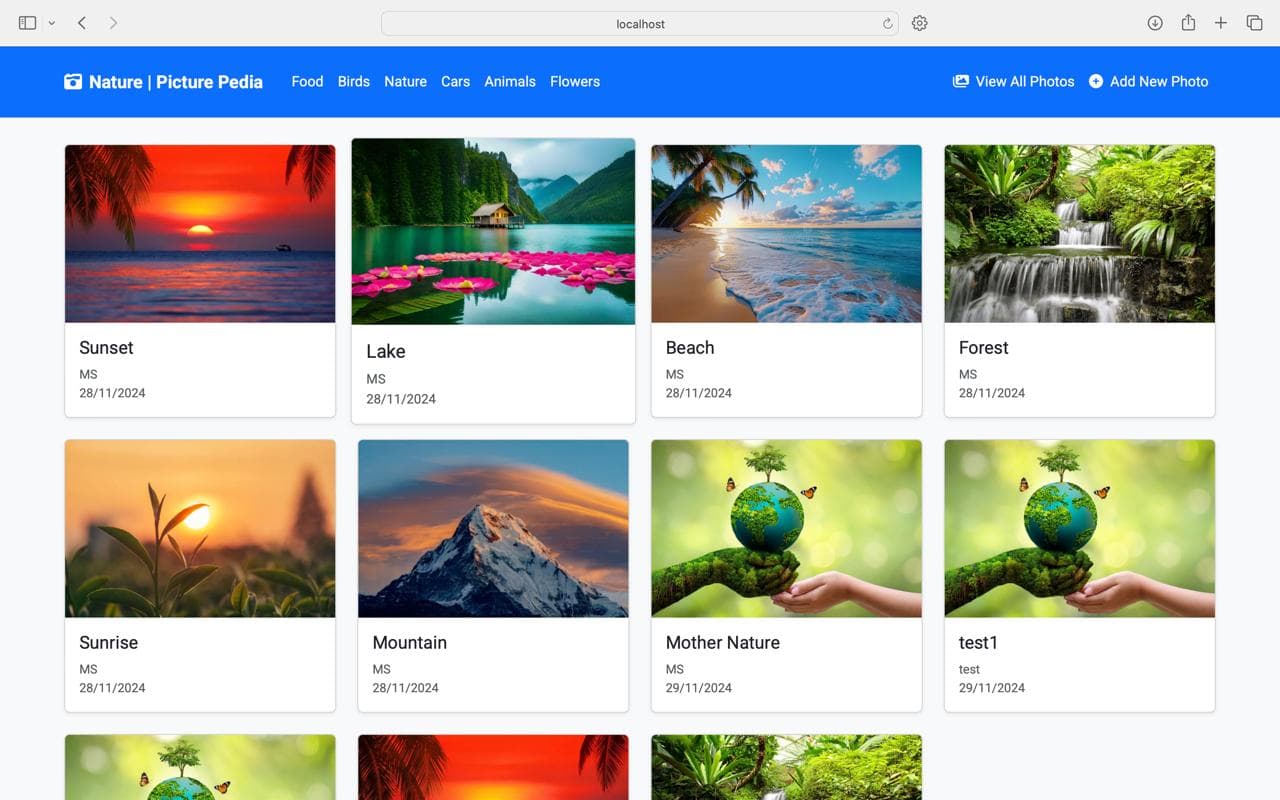Click the MS author on Forest card
Image resolution: width=1280 pixels, height=800 pixels.
click(968, 374)
